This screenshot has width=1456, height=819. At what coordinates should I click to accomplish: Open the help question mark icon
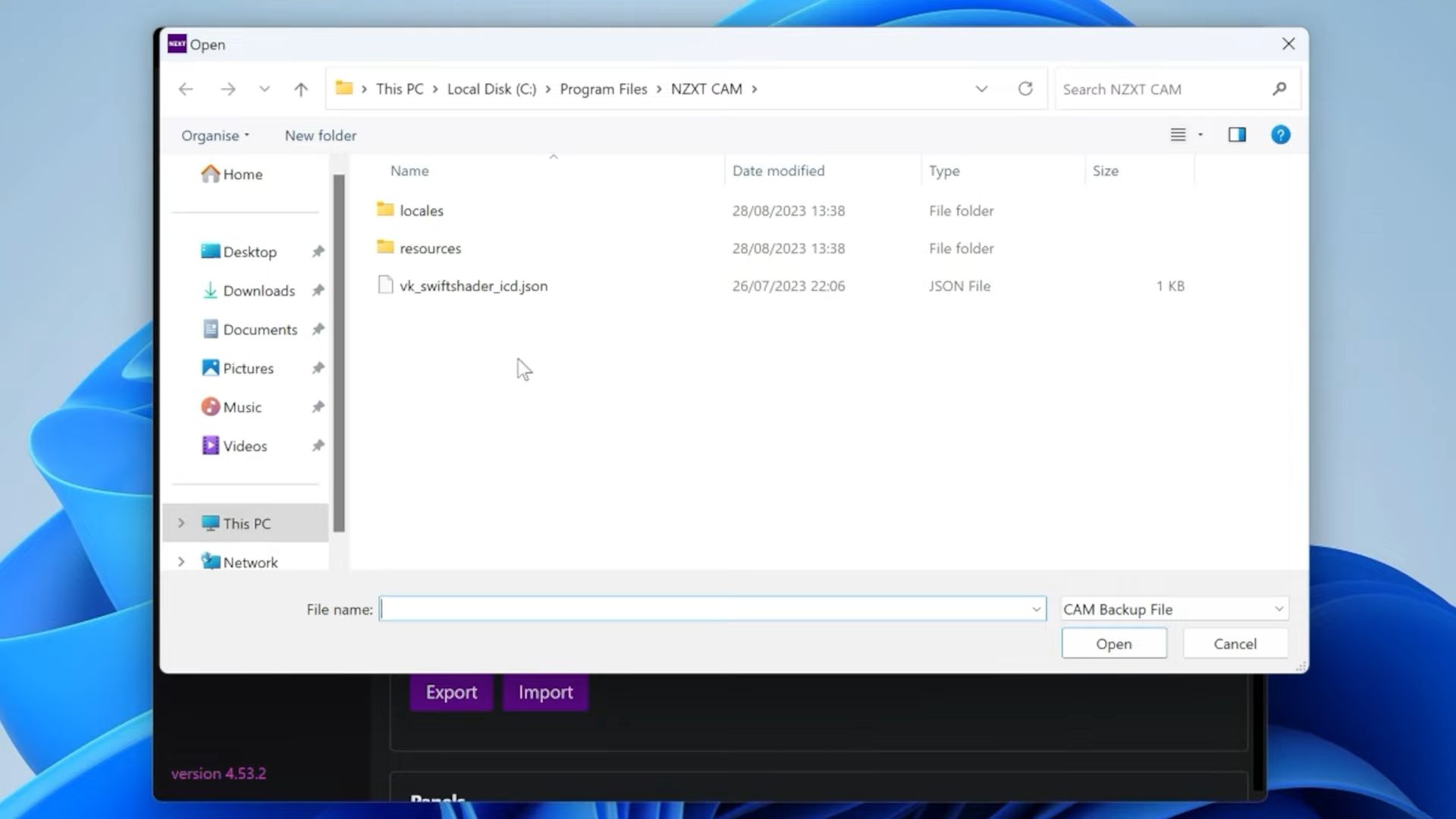tap(1281, 135)
